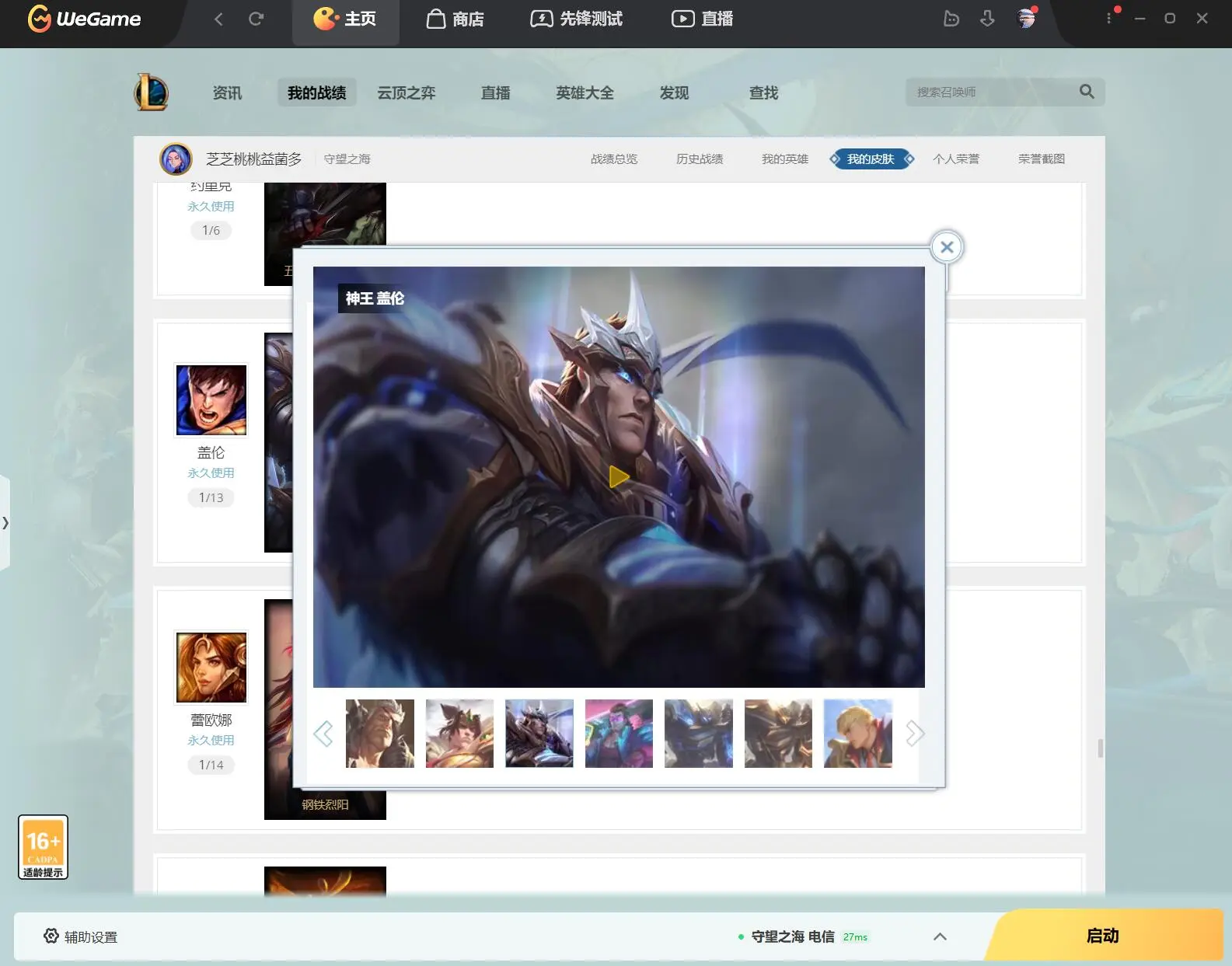The image size is (1232, 966).
Task: Select the 云顶之弈 menu item
Action: (406, 92)
